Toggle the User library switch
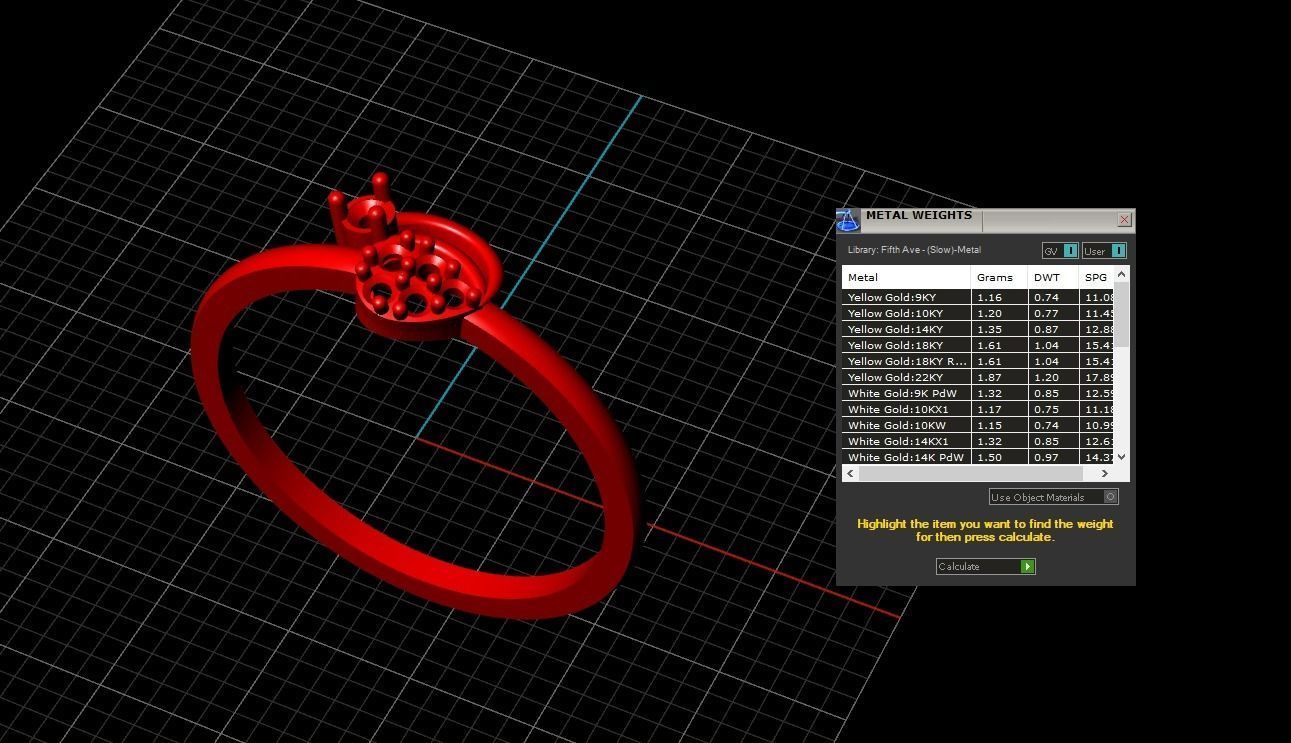The height and width of the screenshot is (743, 1291). (x=1104, y=251)
